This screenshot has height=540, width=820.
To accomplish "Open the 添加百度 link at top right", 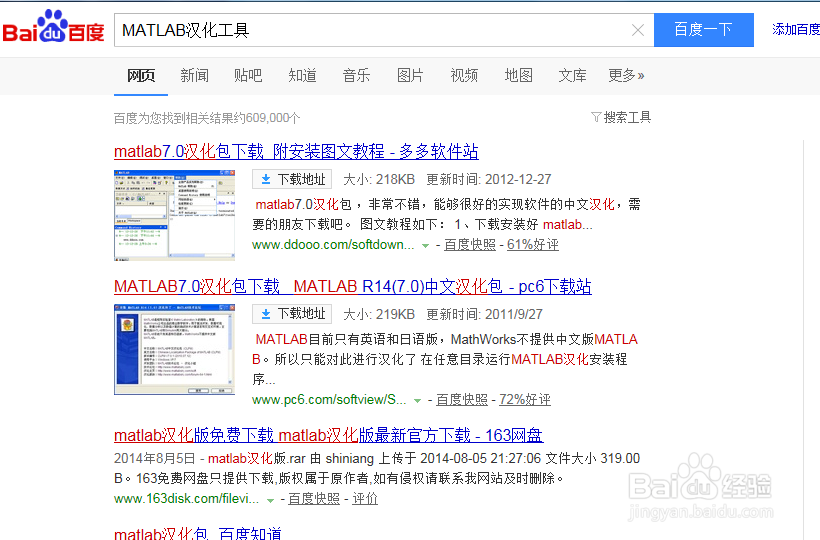I will (796, 29).
